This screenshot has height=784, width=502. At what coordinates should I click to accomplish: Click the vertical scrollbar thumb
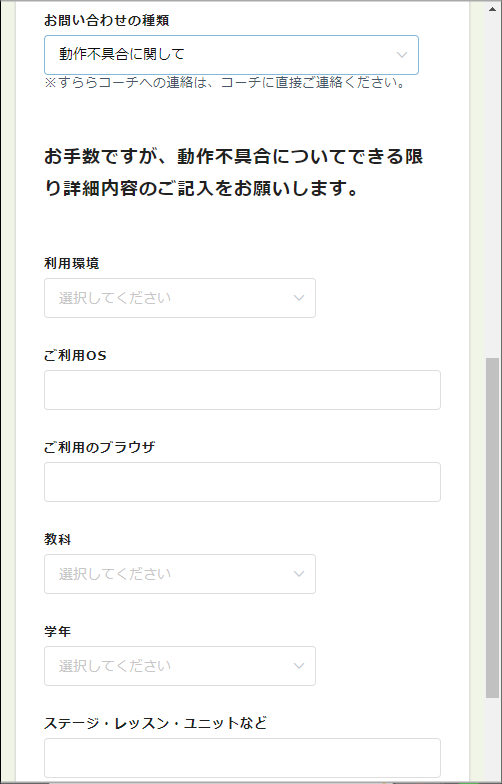492,528
